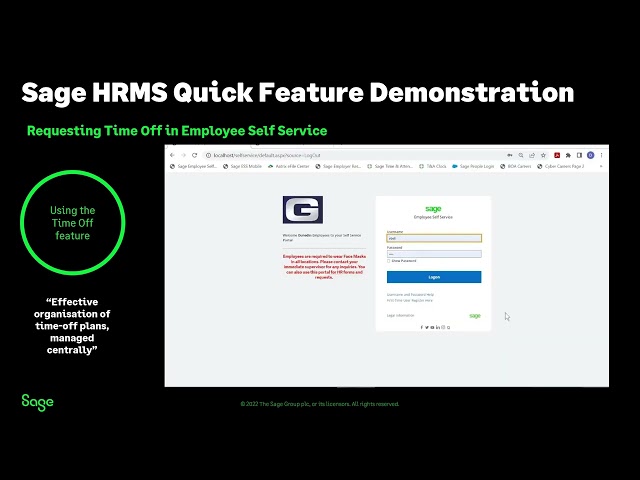
Task: Open the red Adobe Acrobat extension
Action: [x=557, y=156]
